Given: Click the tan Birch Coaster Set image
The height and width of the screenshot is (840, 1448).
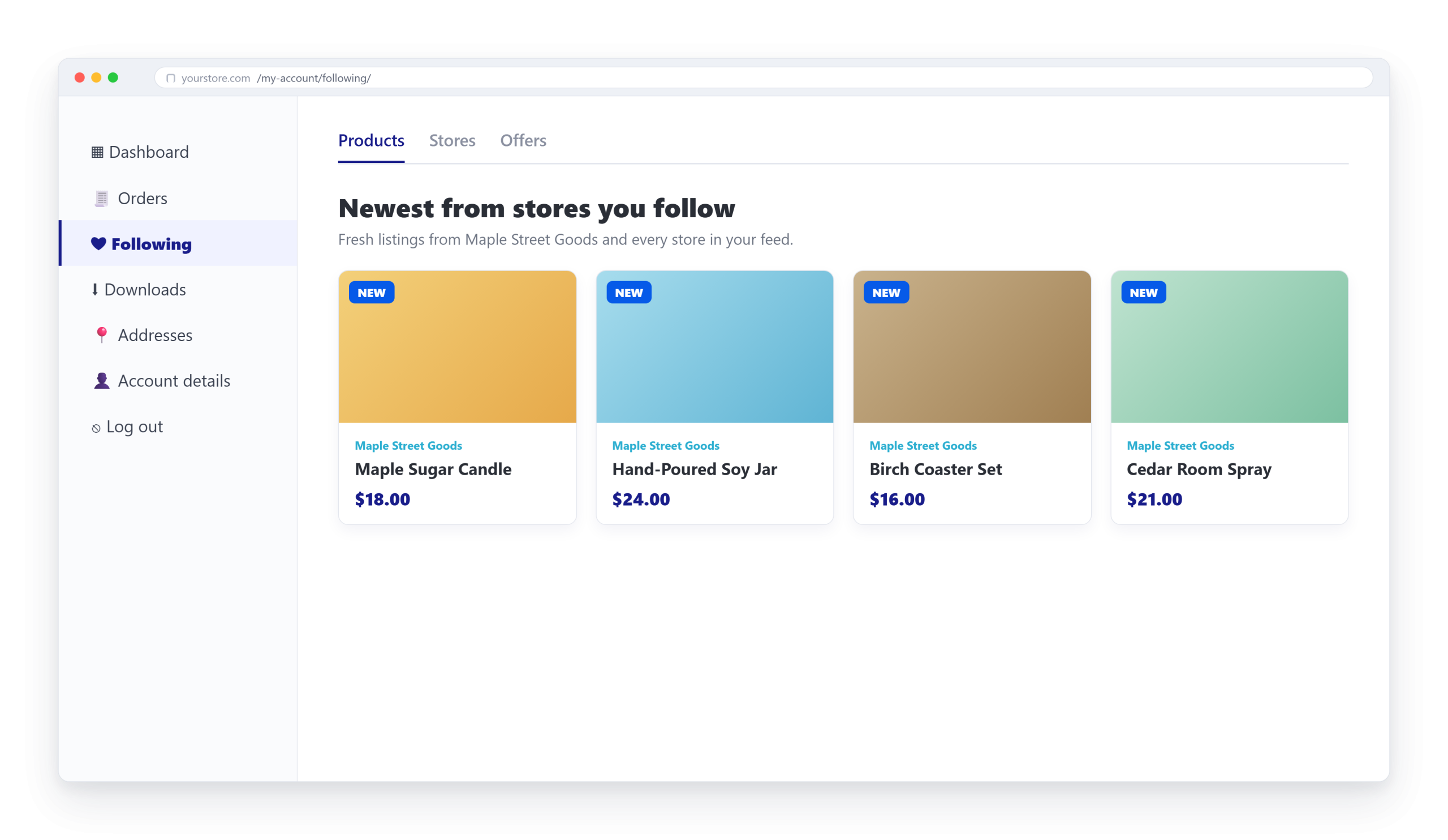Looking at the screenshot, I should 972,347.
